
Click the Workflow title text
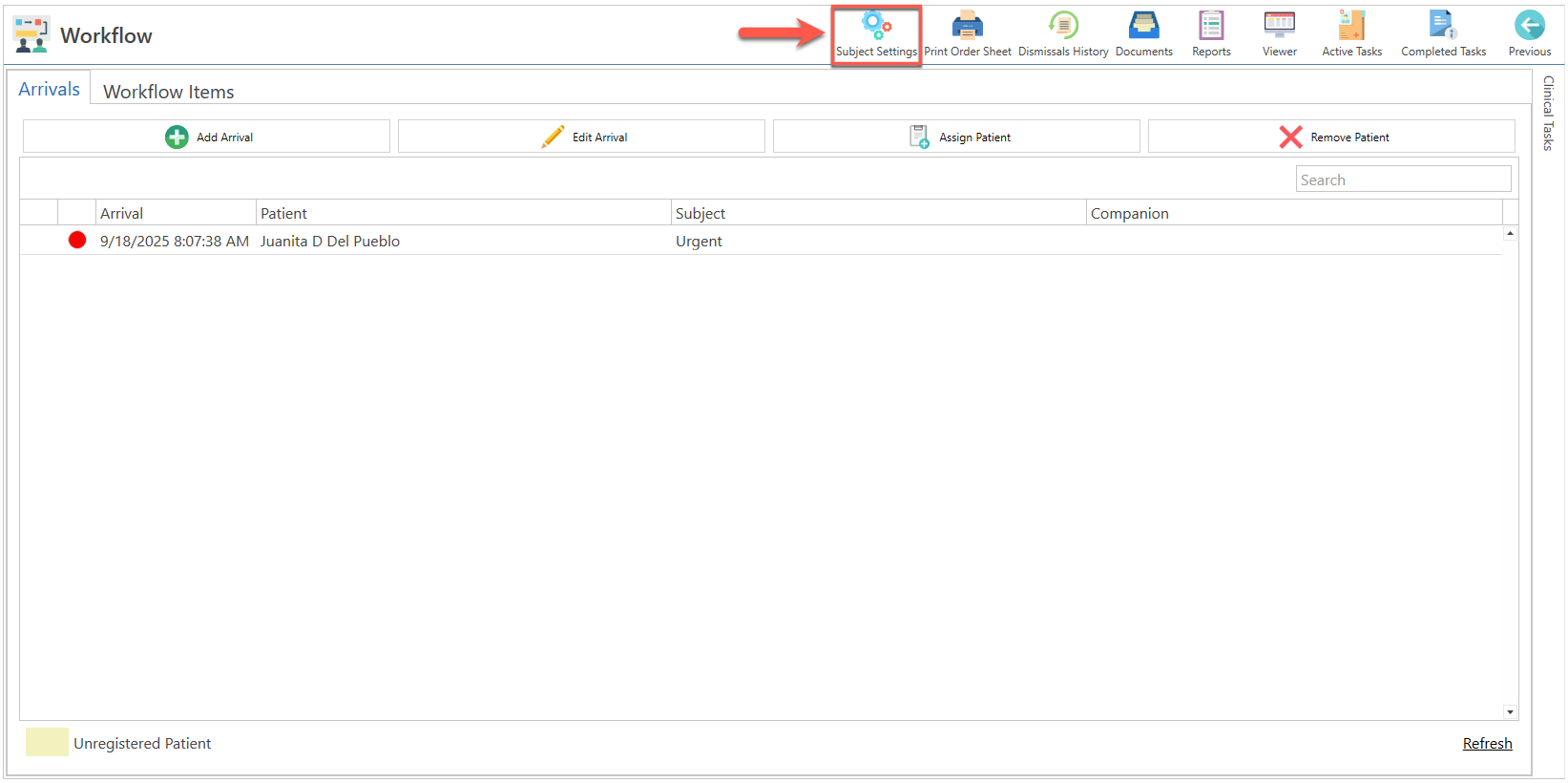pos(106,35)
